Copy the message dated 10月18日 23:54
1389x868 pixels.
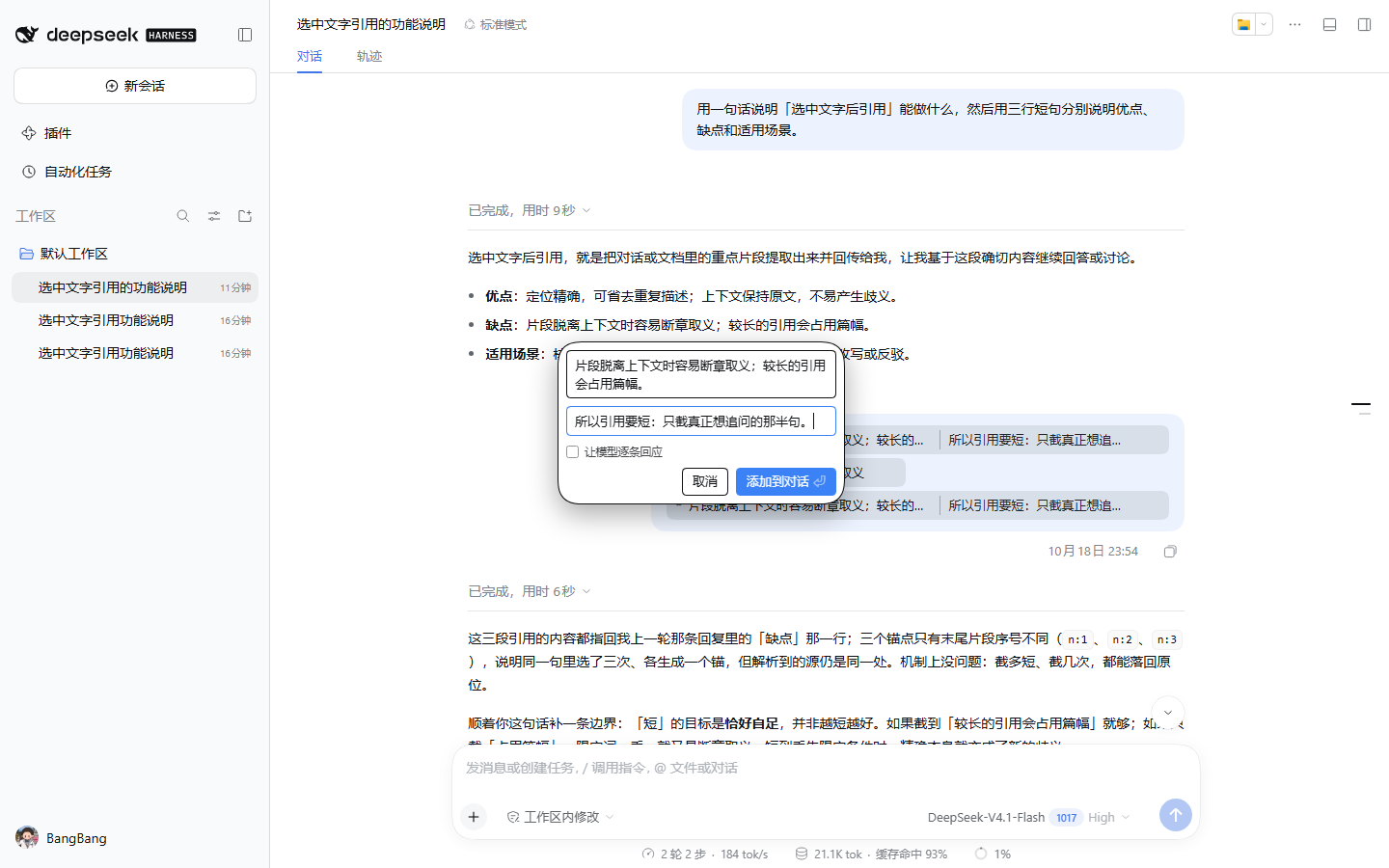point(1170,552)
